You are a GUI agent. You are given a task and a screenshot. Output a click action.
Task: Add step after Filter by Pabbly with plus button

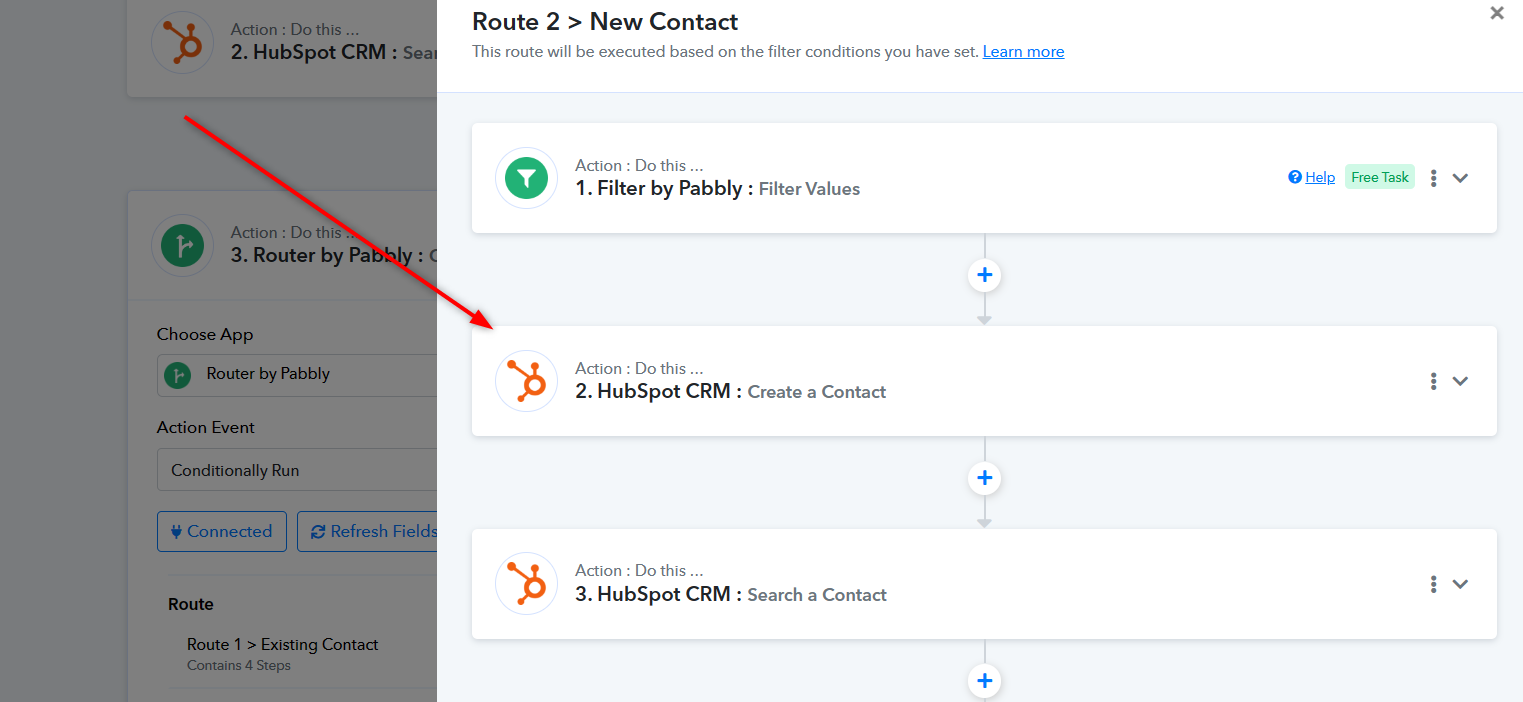click(984, 275)
